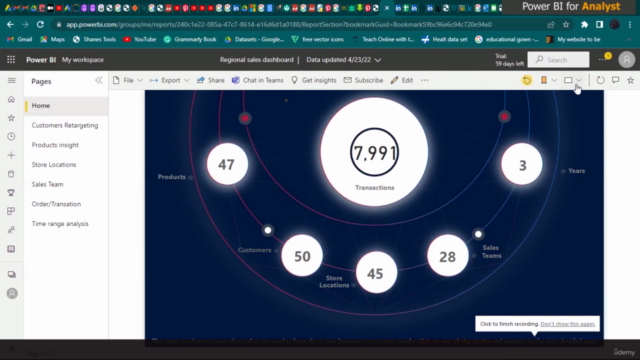Click the 45 Store Locations circle
Screen dimensions: 640x360
pos(376,272)
